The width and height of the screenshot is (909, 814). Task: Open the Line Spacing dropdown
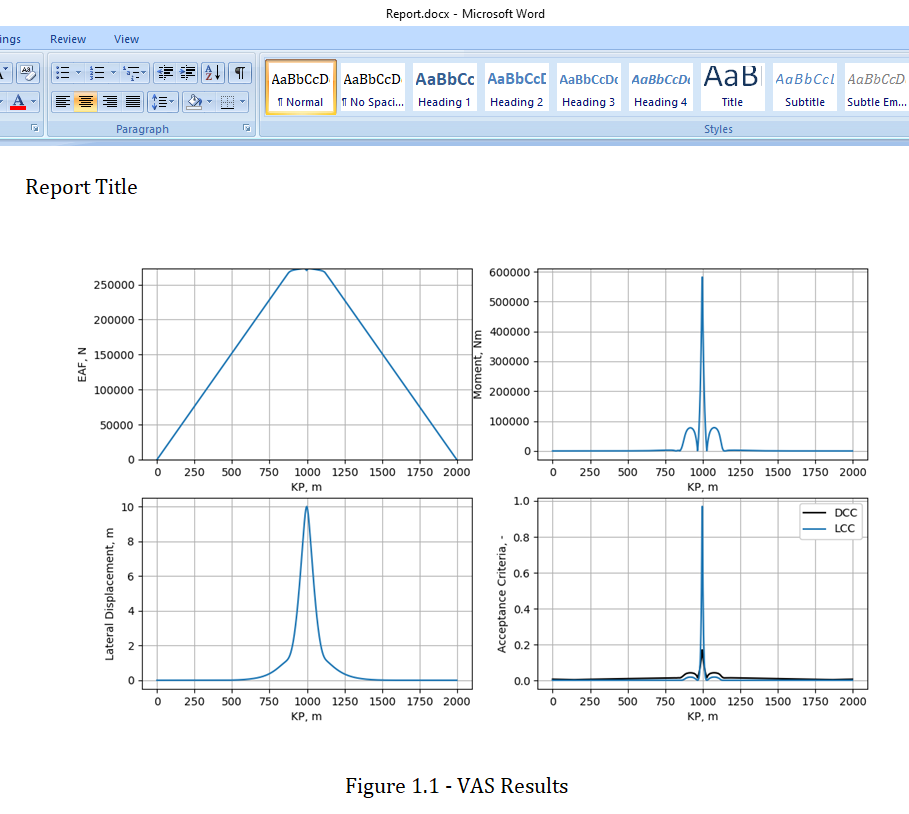coord(163,103)
